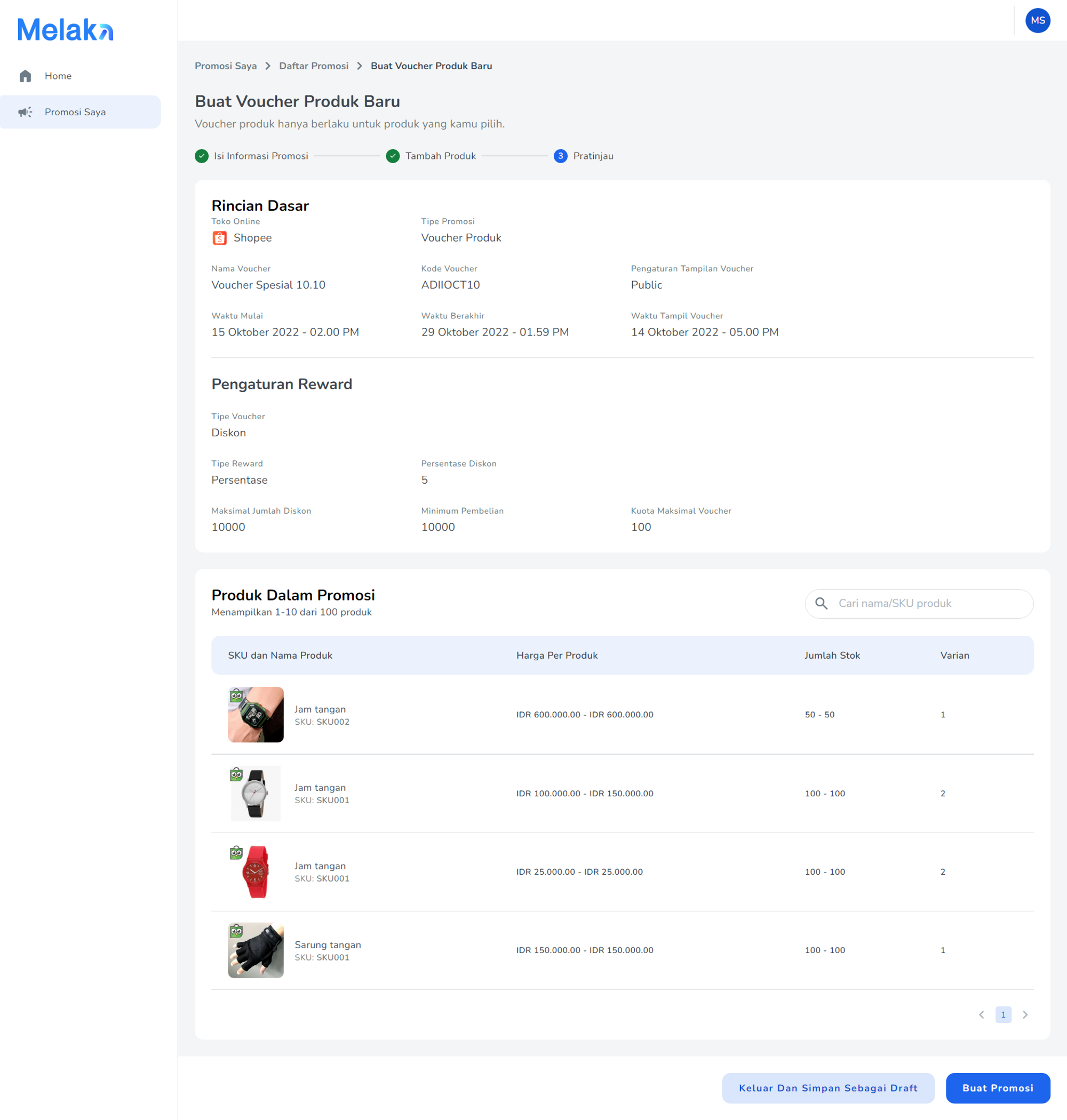Click Keluar Dan Simpan Sebagai Draft
This screenshot has height=1120, width=1067.
click(828, 1088)
